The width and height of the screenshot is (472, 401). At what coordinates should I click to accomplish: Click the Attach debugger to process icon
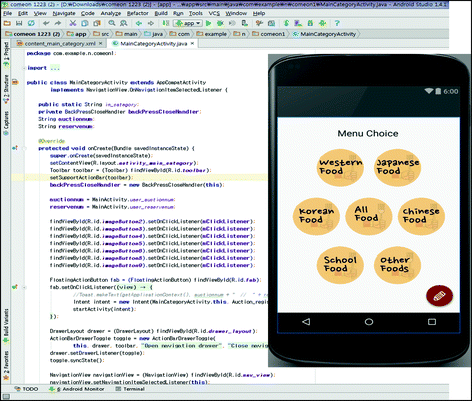244,23
